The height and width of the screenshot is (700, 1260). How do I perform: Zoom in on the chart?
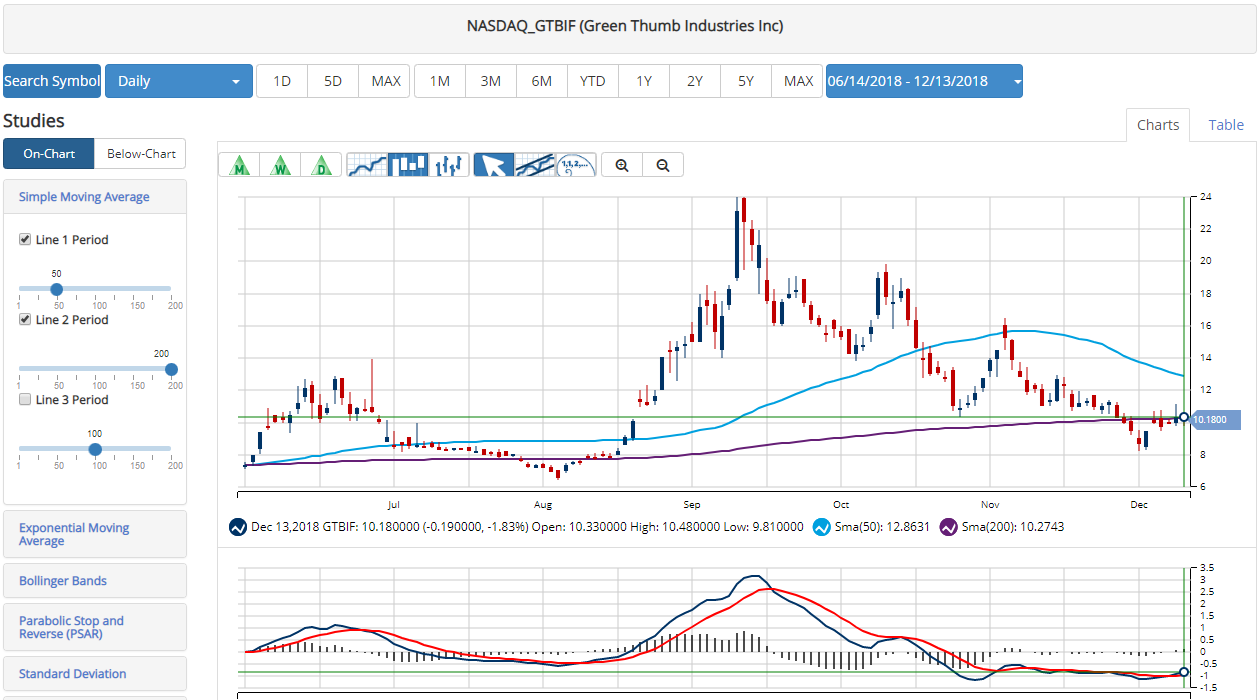pyautogui.click(x=622, y=165)
